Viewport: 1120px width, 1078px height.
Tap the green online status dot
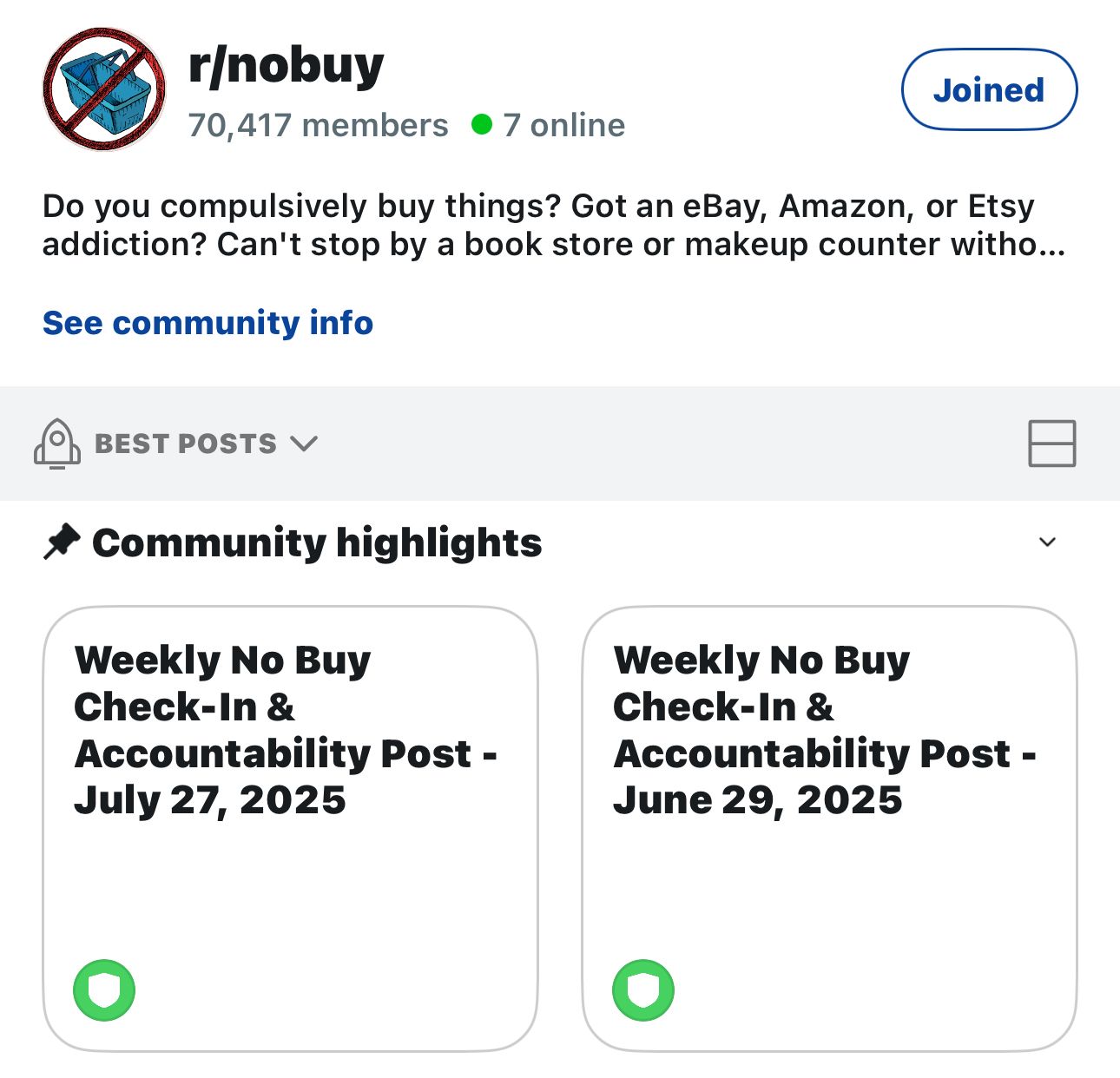[x=482, y=125]
